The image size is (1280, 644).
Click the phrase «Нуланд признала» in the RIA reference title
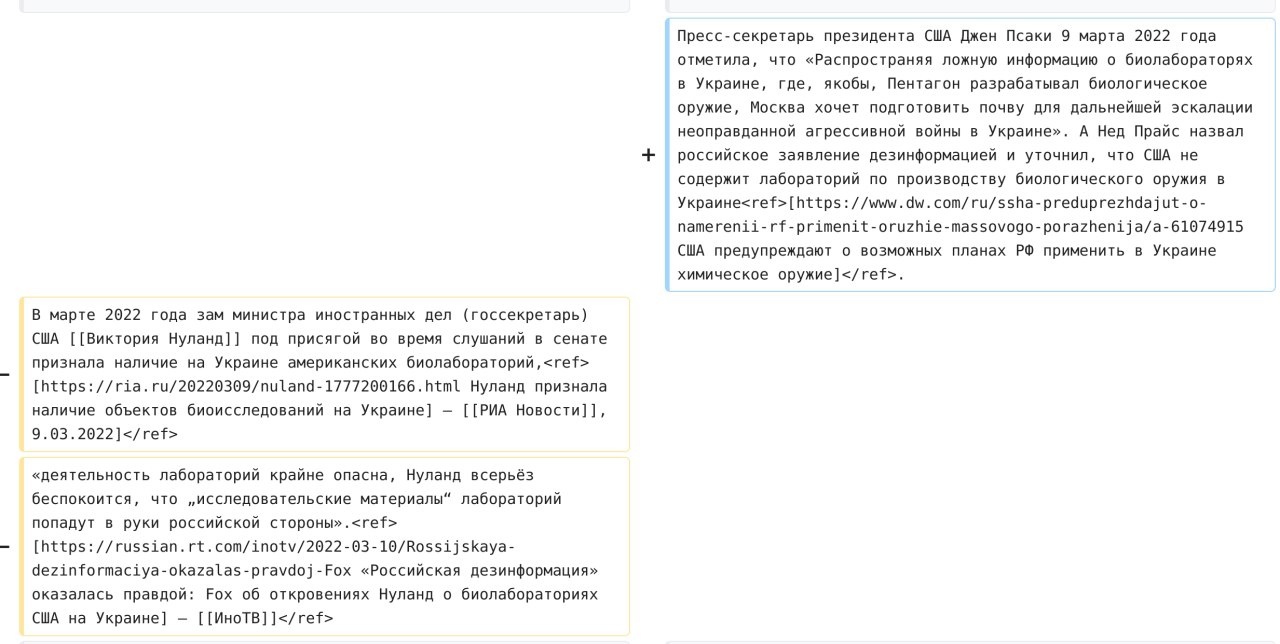[538, 387]
